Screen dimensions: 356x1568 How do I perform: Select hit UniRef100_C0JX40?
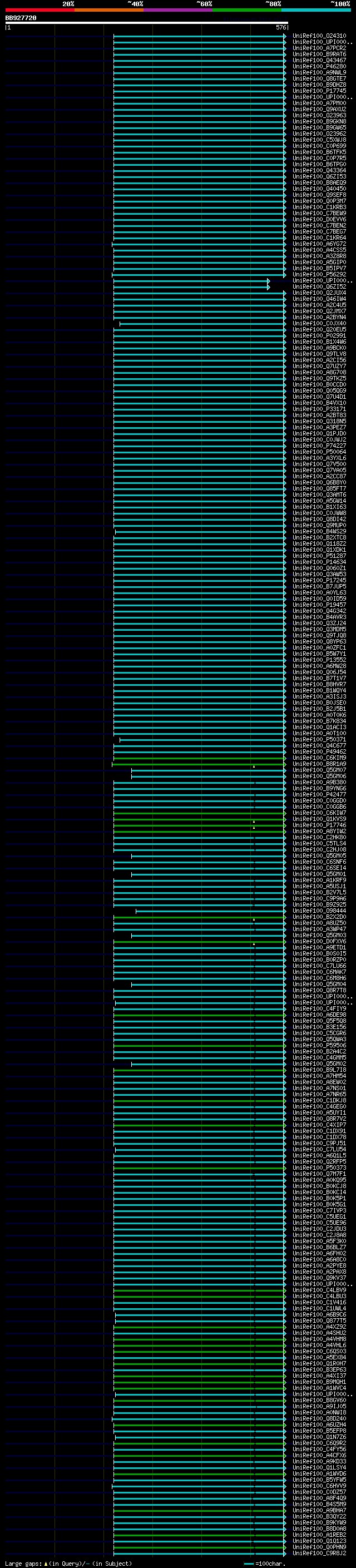[319, 323]
